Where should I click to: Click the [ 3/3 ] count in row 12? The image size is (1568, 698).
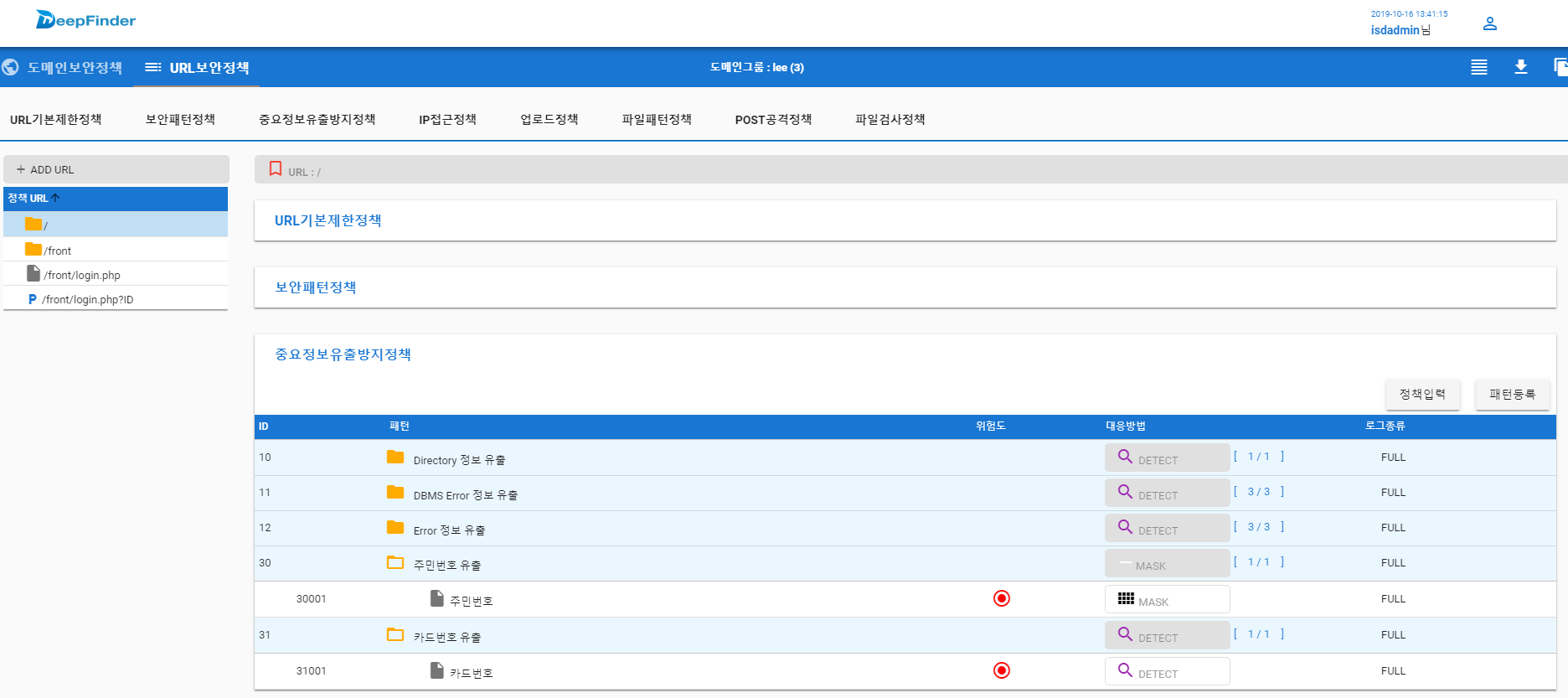tap(1259, 527)
